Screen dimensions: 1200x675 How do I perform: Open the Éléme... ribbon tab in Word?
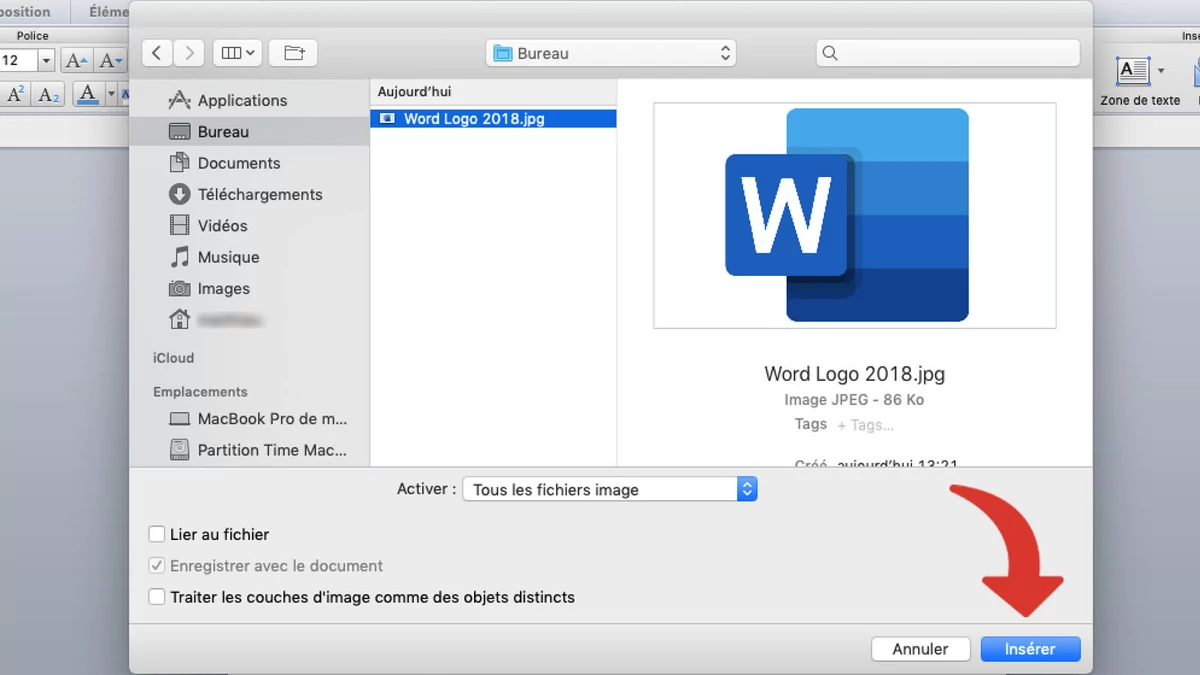click(106, 12)
